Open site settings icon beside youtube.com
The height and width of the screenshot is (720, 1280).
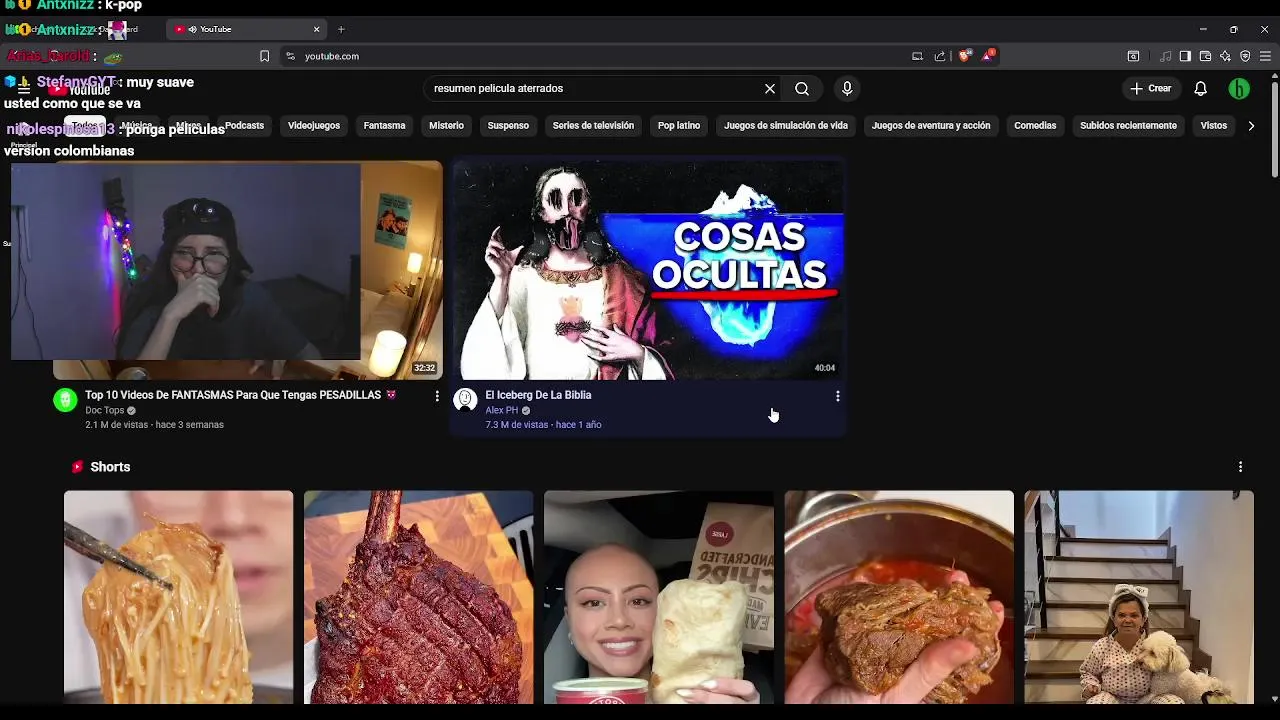(x=290, y=56)
